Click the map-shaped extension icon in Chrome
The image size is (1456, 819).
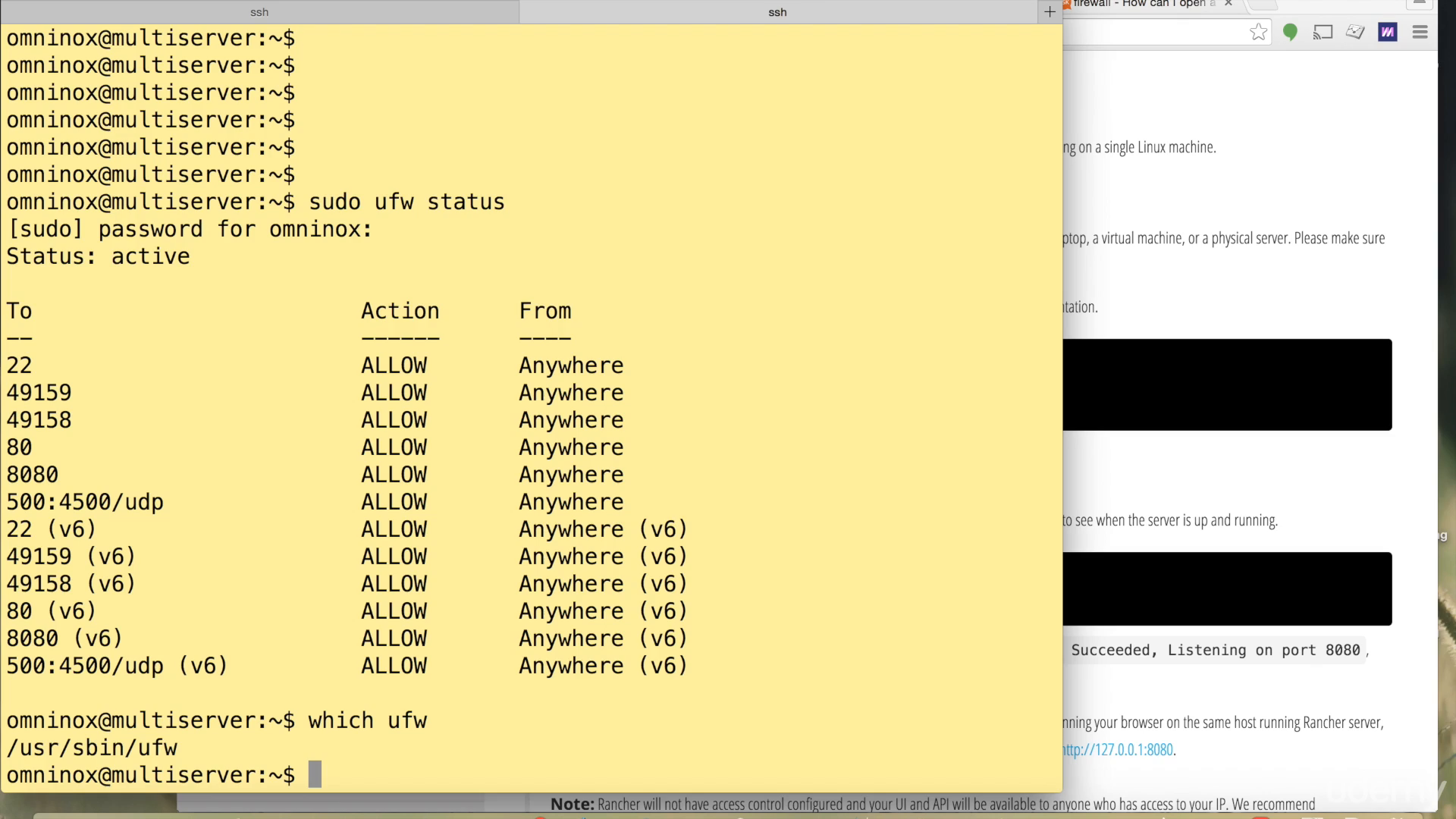(x=1355, y=32)
